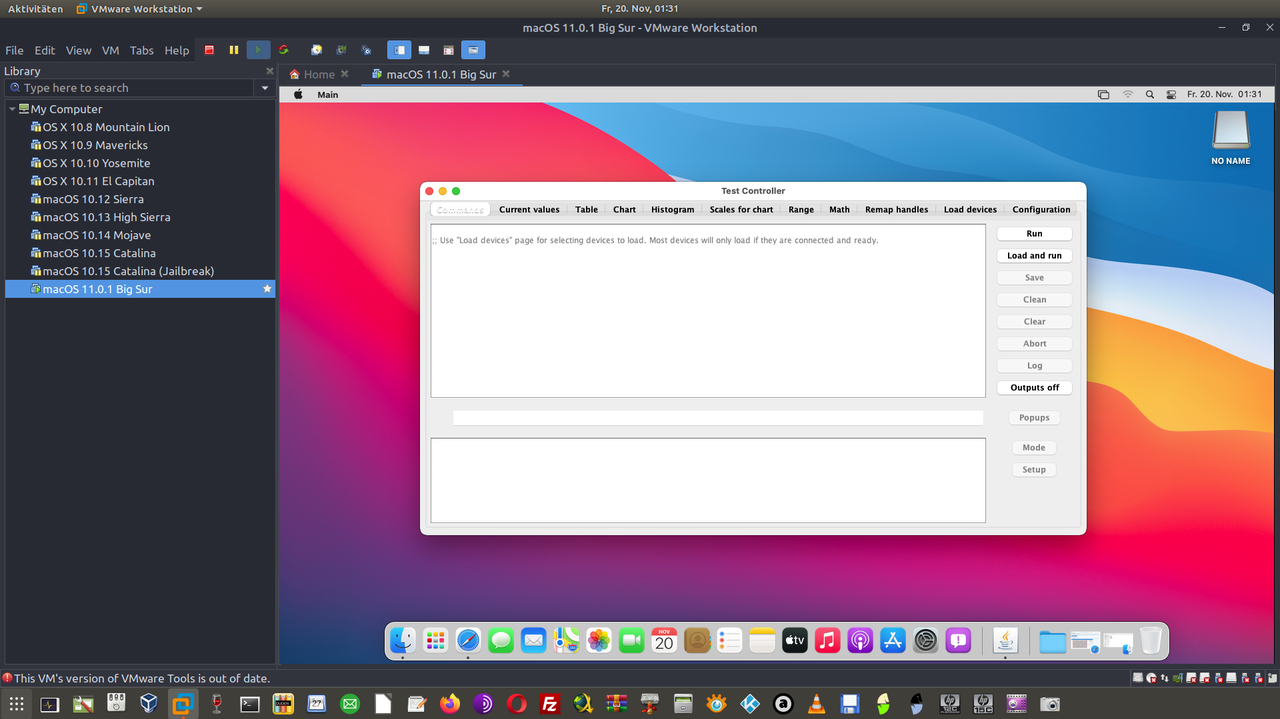Toggle the VMware unity/console view icon
The image size is (1280, 719).
pos(473,50)
